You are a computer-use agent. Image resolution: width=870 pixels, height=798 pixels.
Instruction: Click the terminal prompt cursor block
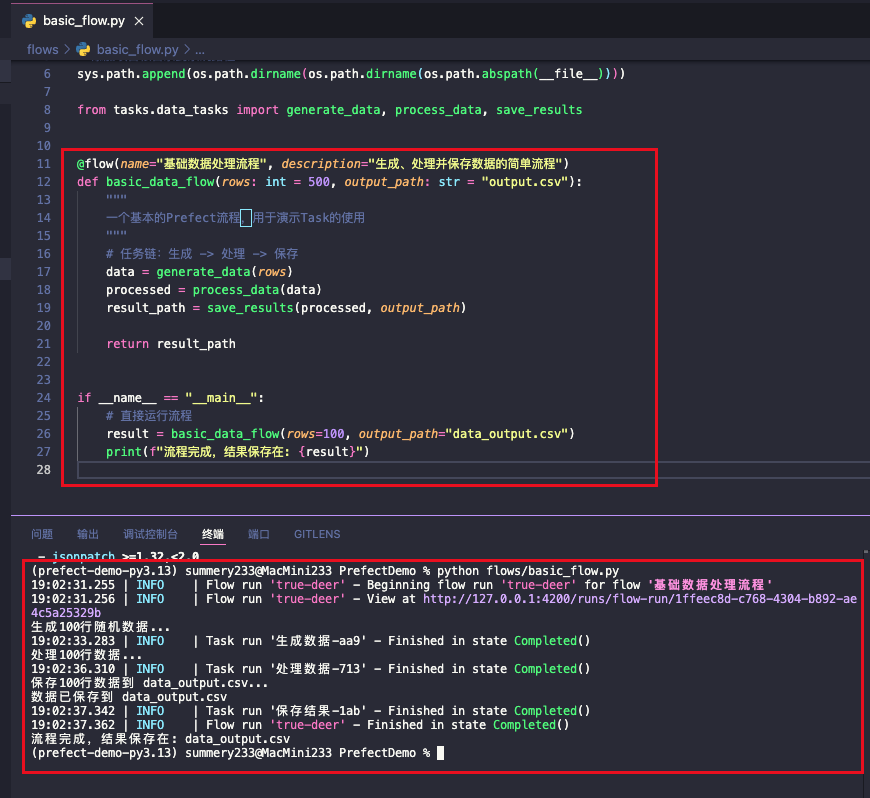point(441,753)
